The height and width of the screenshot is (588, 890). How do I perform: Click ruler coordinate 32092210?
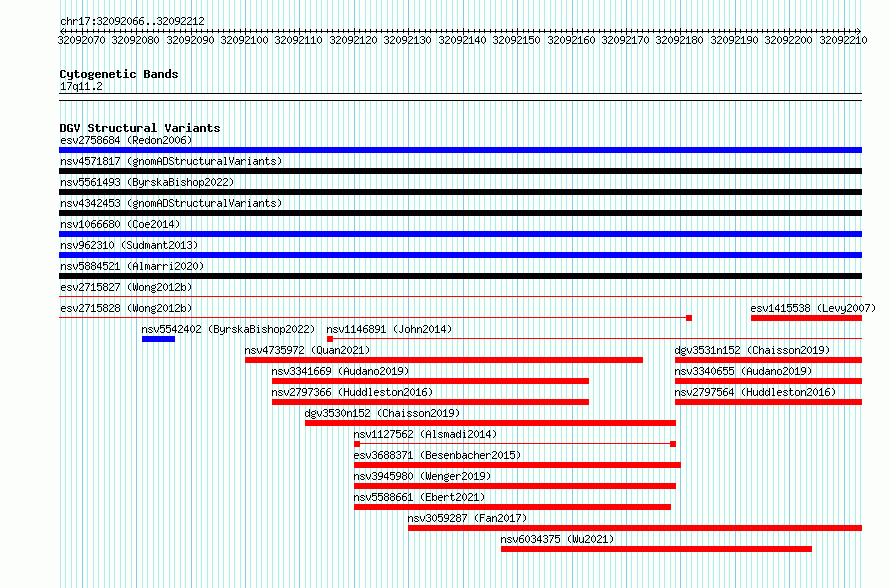click(843, 40)
